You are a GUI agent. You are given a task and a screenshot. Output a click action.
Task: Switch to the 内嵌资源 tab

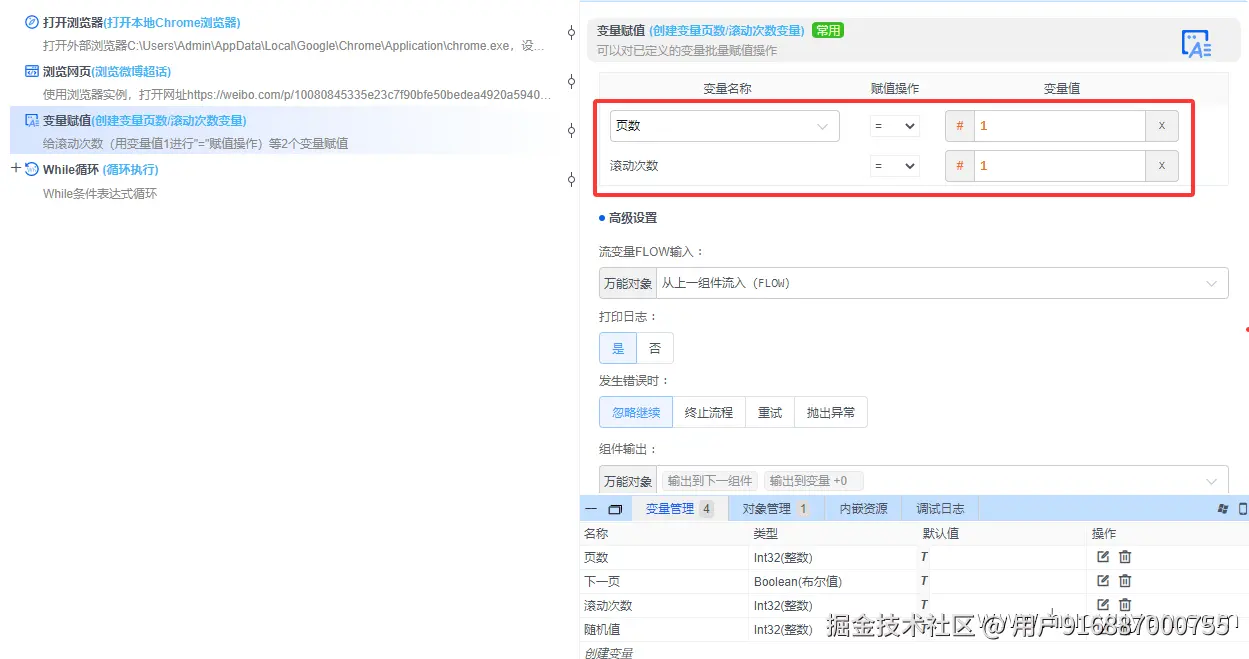pos(863,509)
